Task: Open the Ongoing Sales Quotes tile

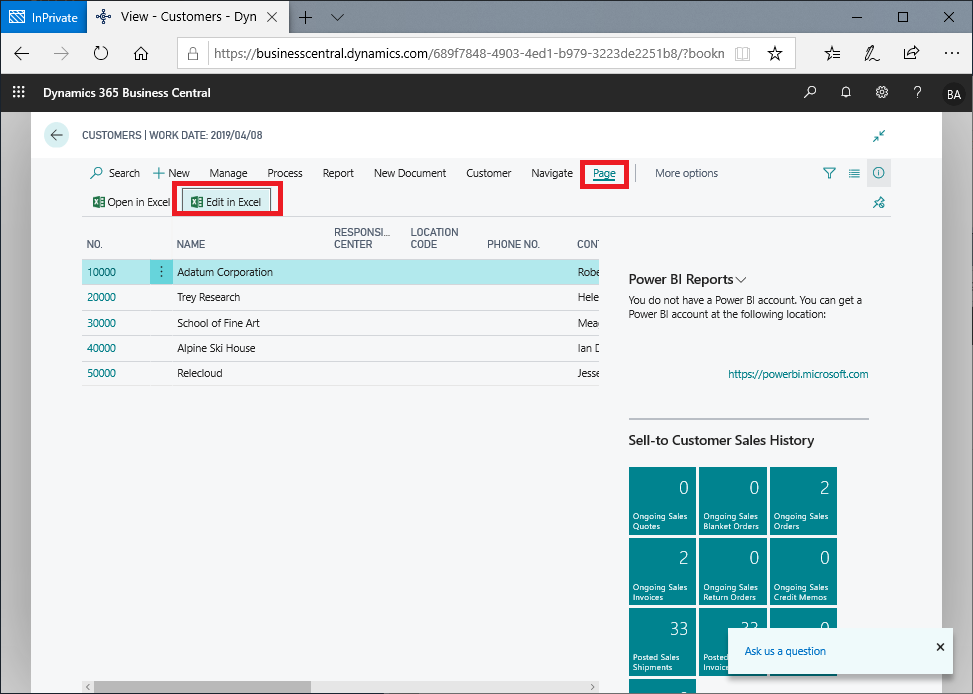Action: pyautogui.click(x=662, y=501)
